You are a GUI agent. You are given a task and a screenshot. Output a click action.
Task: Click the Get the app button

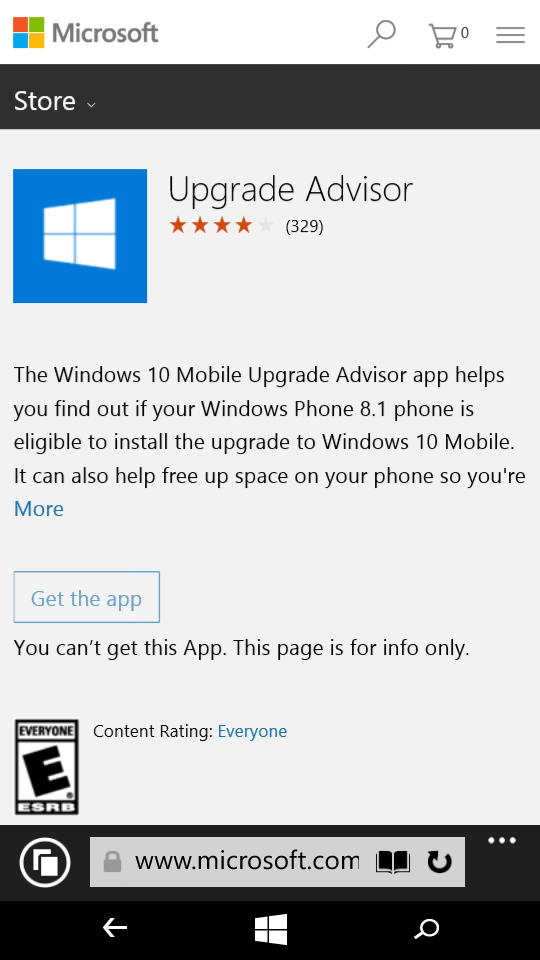tap(86, 597)
